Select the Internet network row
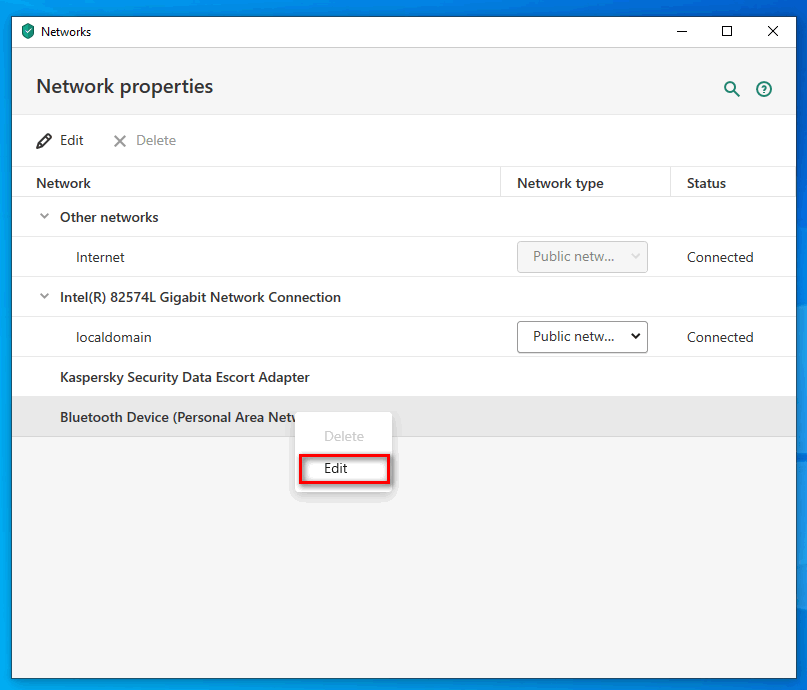 (x=404, y=257)
